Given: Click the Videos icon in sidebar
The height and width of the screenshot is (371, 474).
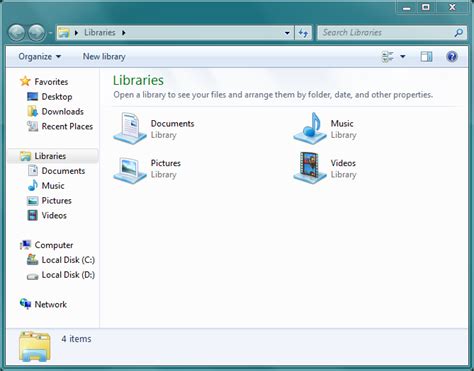Looking at the screenshot, I should click(32, 215).
